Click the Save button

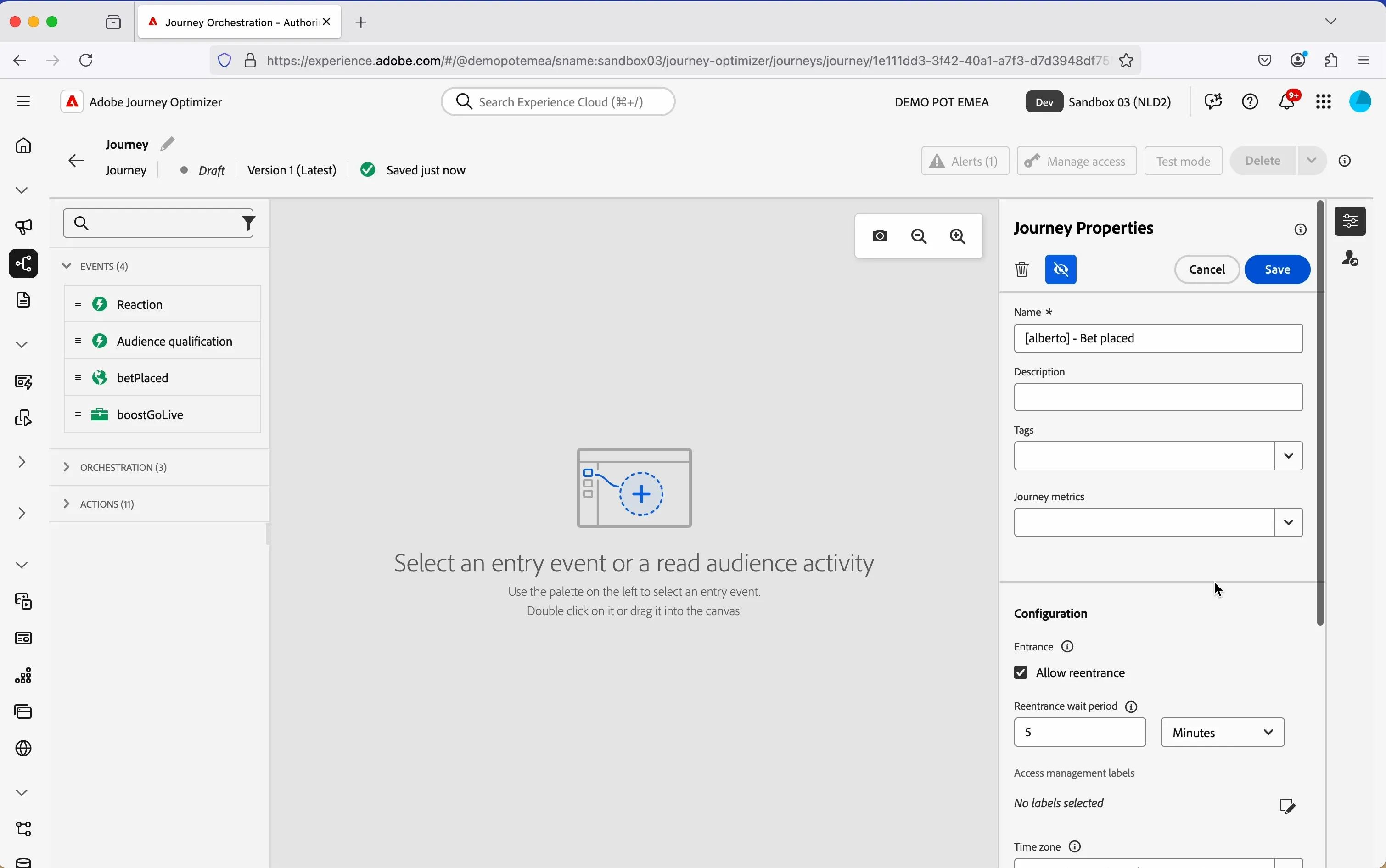(x=1278, y=269)
